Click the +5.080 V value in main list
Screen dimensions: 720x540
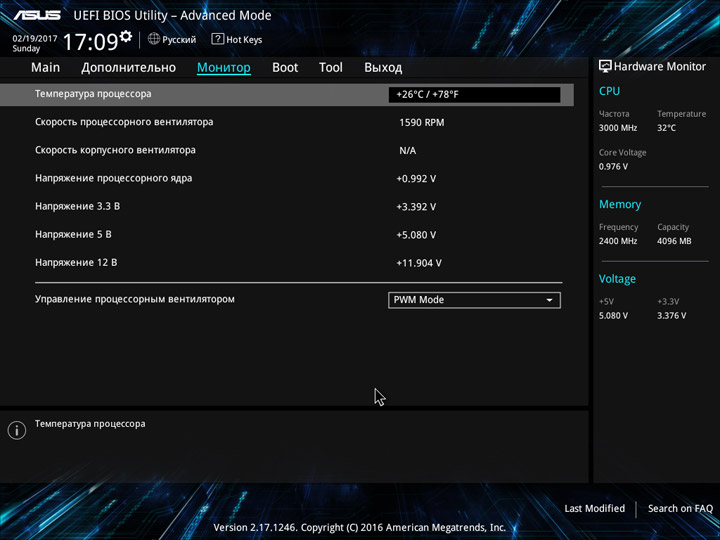pos(416,235)
